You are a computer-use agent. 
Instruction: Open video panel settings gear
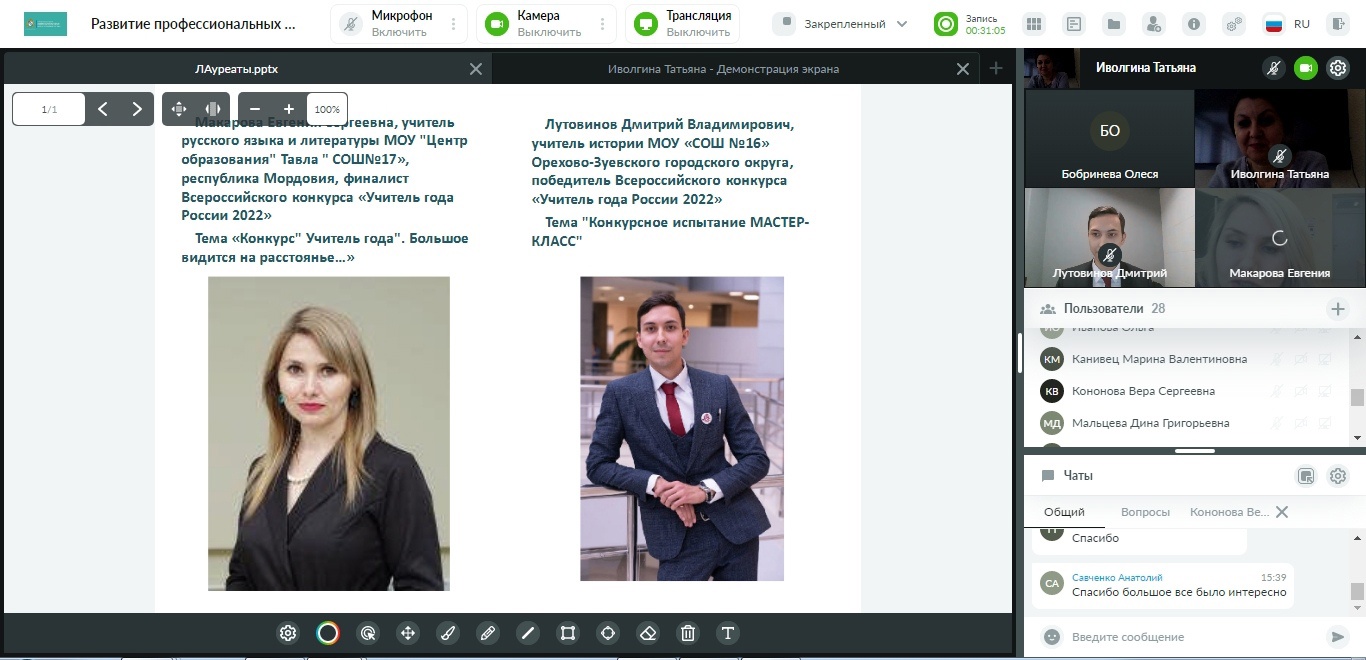(1338, 68)
